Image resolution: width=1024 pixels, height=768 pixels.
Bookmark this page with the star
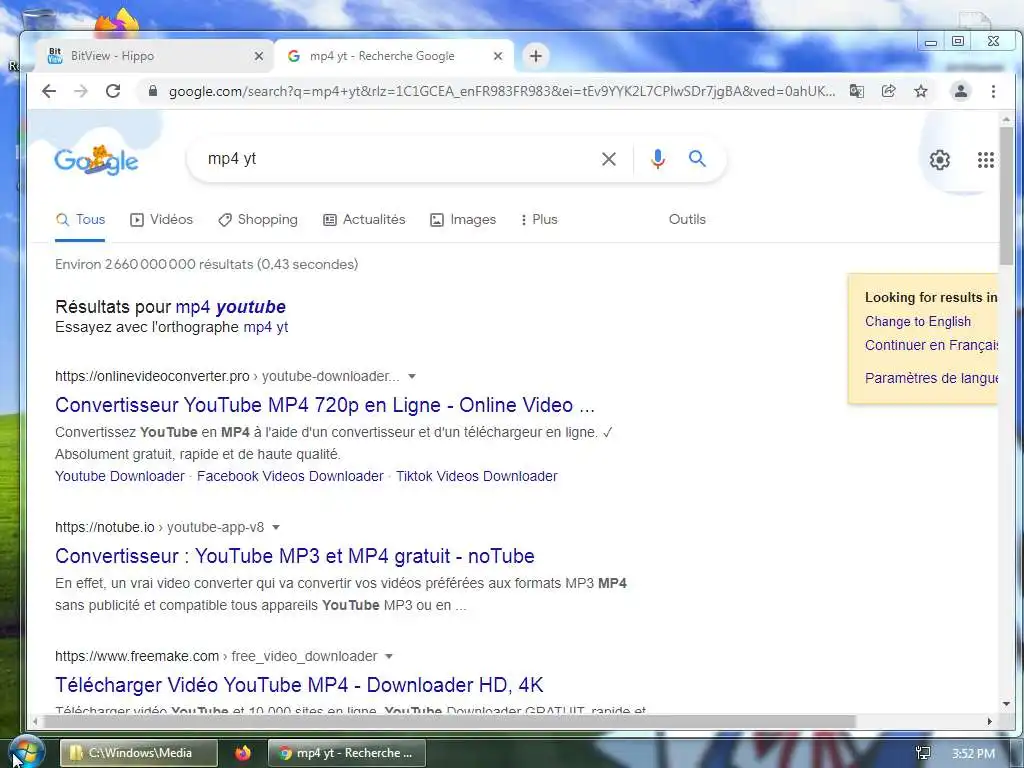(921, 91)
